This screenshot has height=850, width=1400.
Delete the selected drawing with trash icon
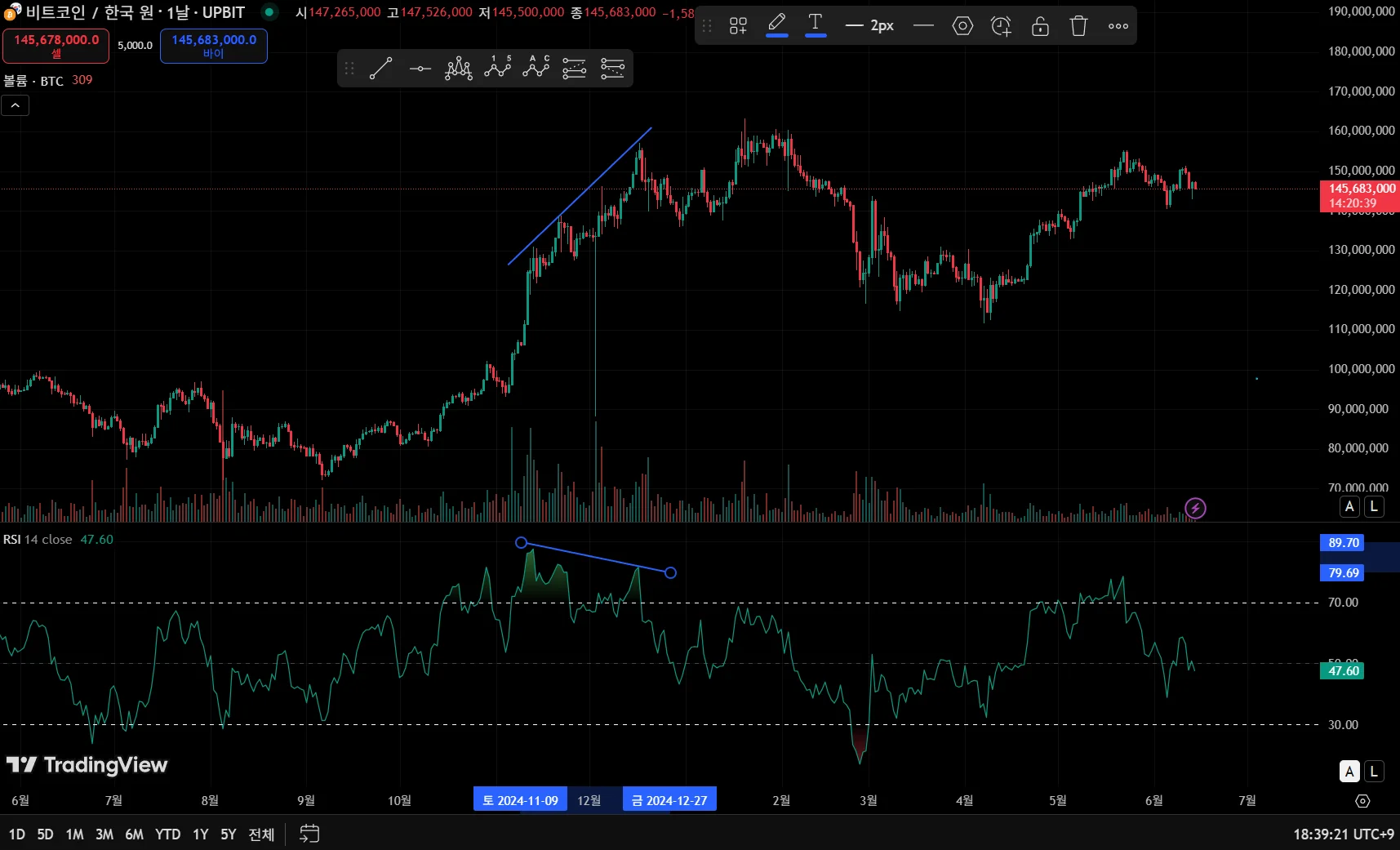[x=1078, y=26]
